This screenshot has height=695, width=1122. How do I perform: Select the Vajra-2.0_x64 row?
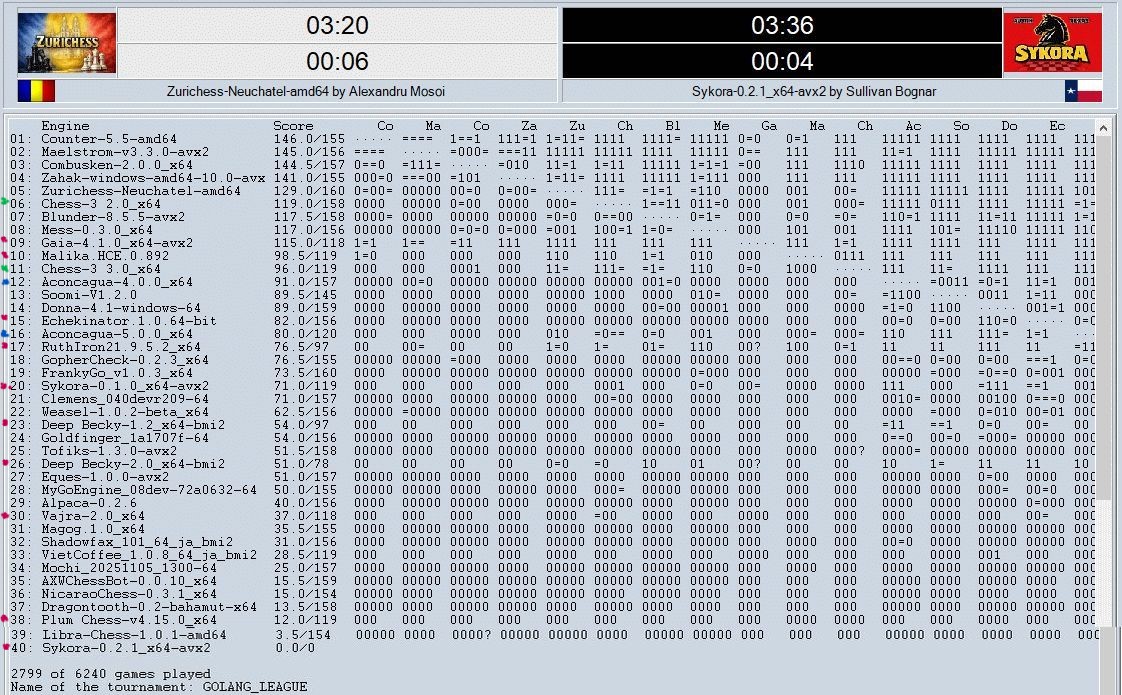click(552, 516)
